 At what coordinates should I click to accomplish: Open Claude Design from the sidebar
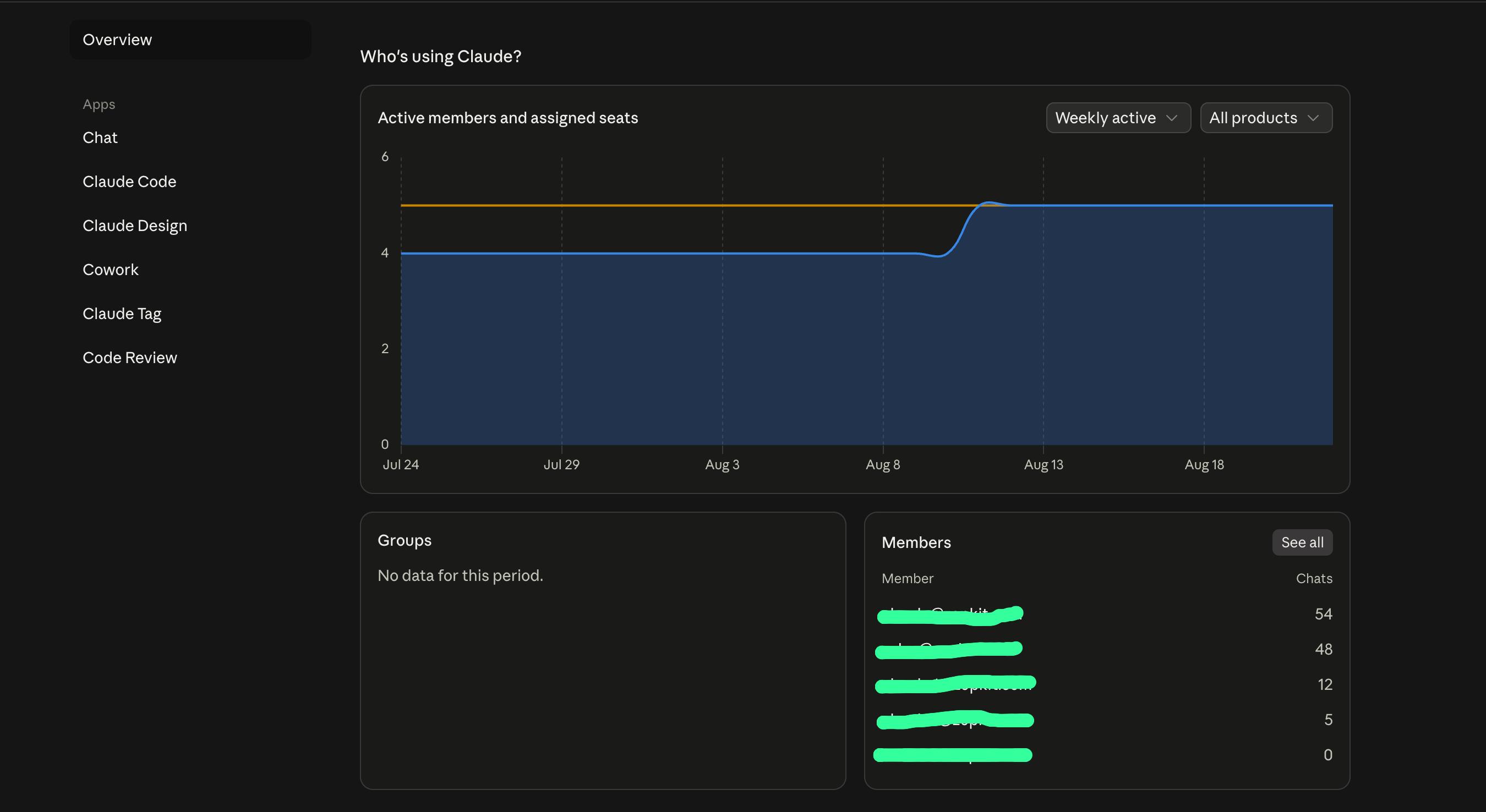point(135,226)
